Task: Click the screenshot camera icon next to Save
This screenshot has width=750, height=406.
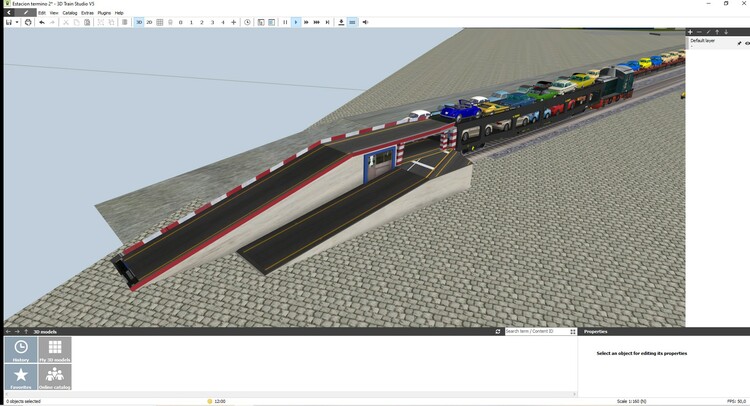Action: click(28, 22)
